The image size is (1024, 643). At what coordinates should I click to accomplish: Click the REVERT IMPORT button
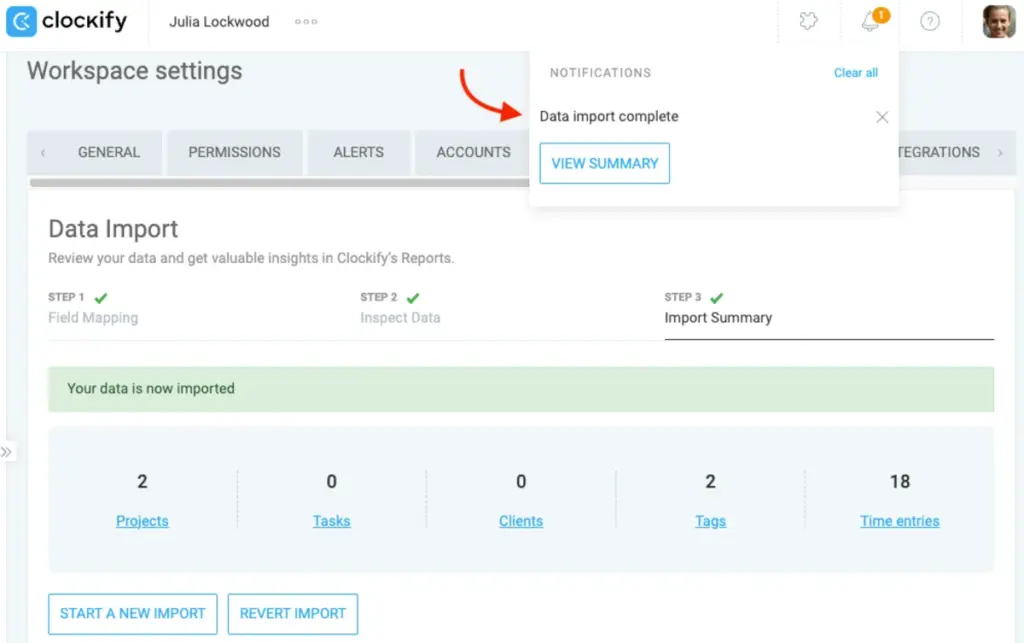[x=293, y=614]
